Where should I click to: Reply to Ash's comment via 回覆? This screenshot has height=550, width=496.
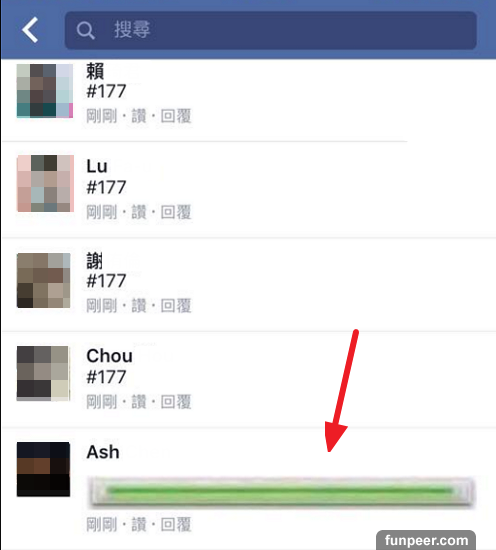pyautogui.click(x=176, y=524)
